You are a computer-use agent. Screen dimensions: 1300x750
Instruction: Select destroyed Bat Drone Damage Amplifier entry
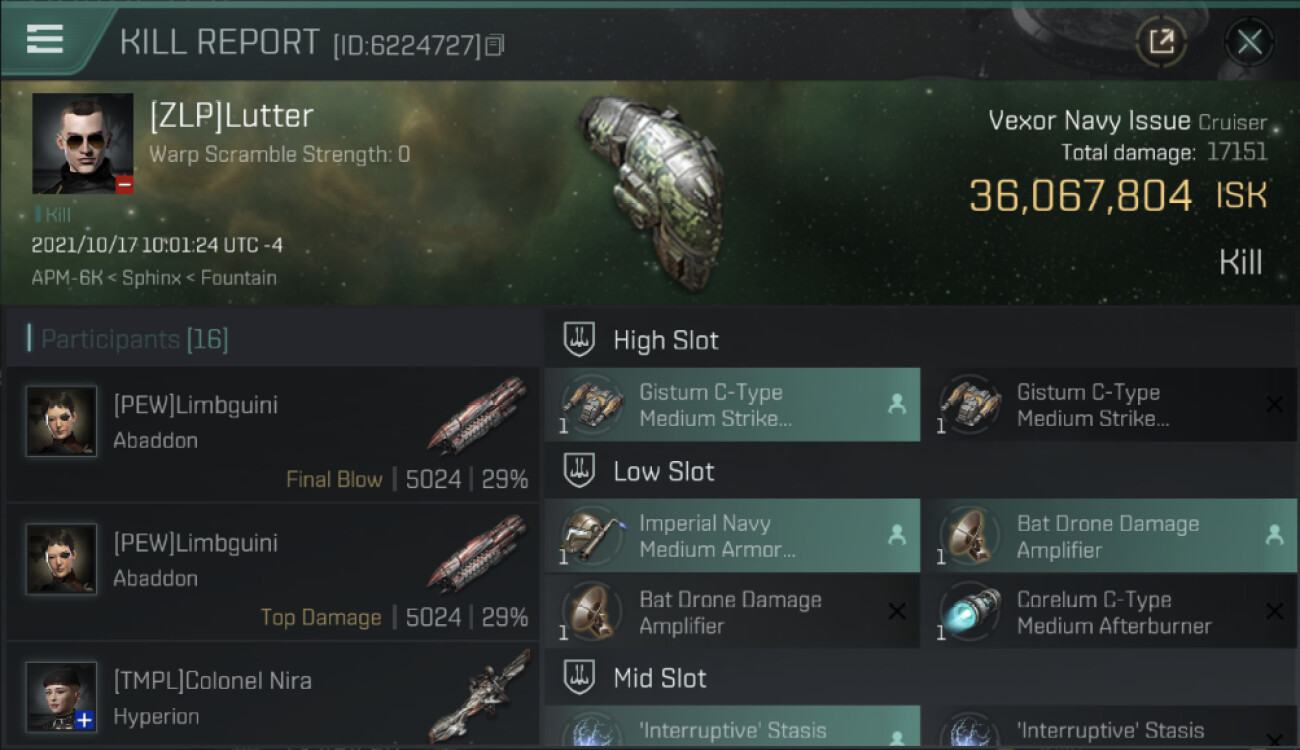pyautogui.click(x=732, y=612)
